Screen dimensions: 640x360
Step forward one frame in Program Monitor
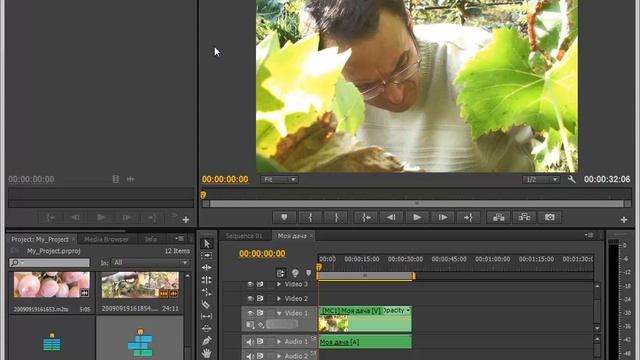pos(442,218)
